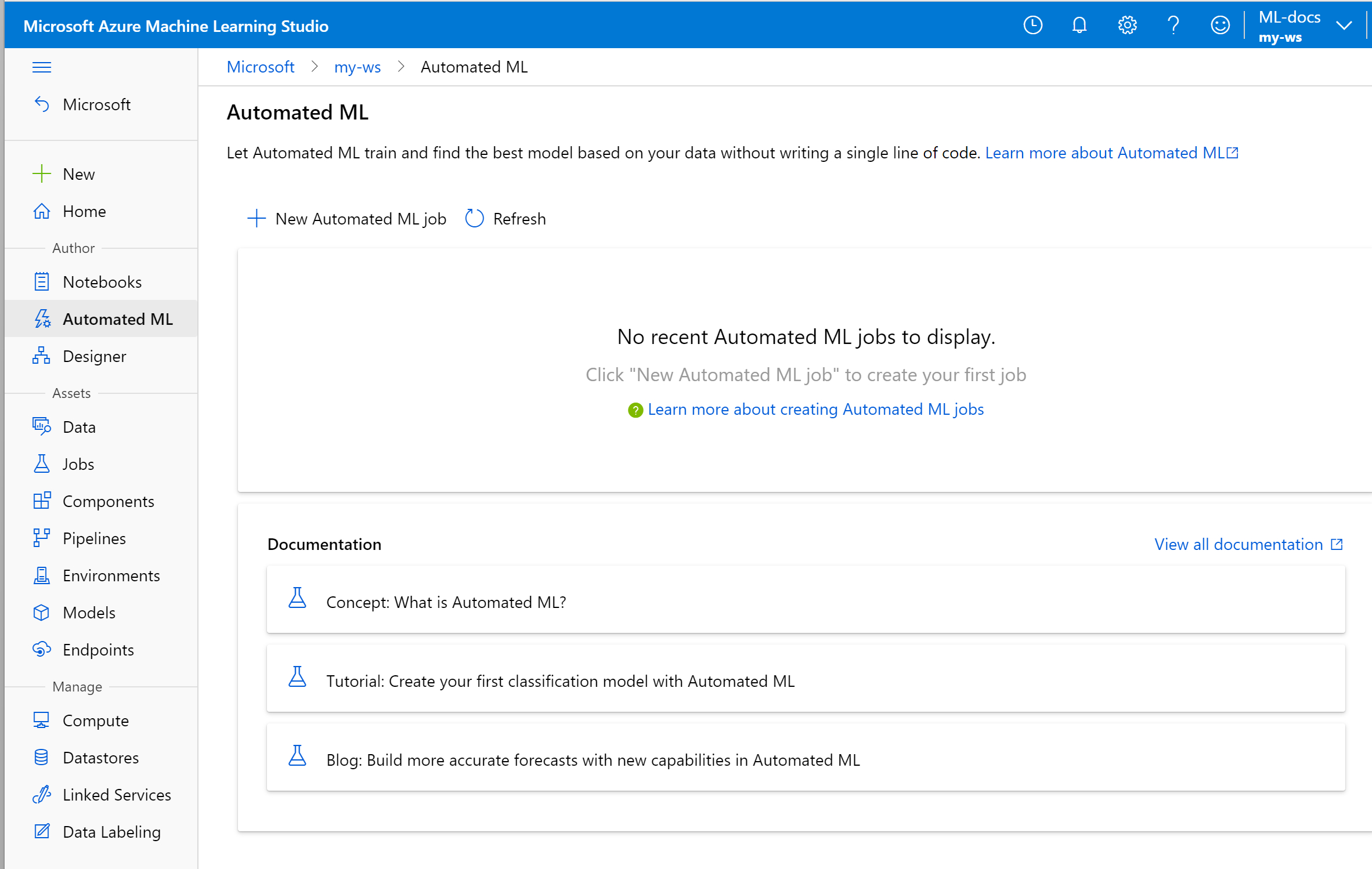This screenshot has width=1372, height=869.
Task: Click the Data Labeling pencil icon
Action: (x=42, y=832)
